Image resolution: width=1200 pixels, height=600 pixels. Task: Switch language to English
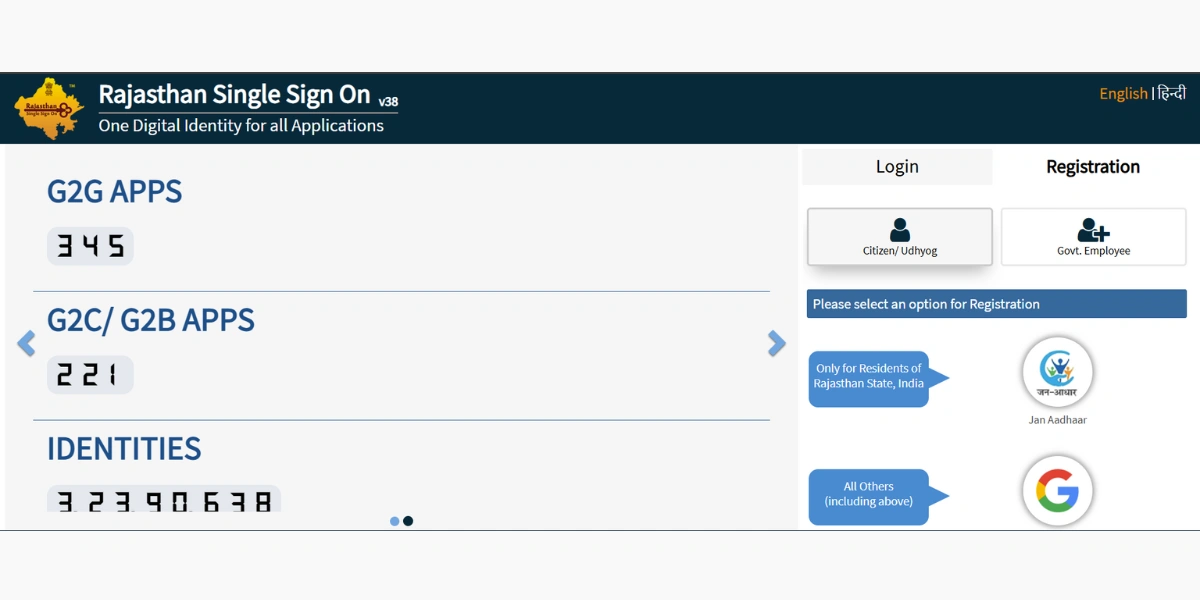pyautogui.click(x=1123, y=93)
